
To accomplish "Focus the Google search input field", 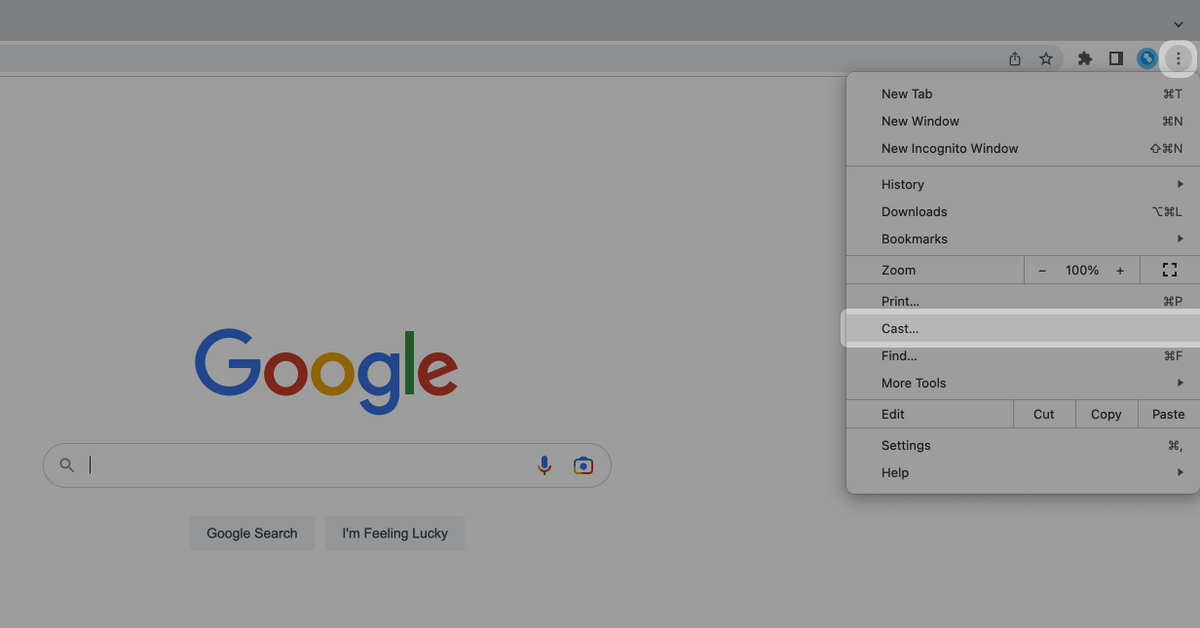I will coord(327,465).
